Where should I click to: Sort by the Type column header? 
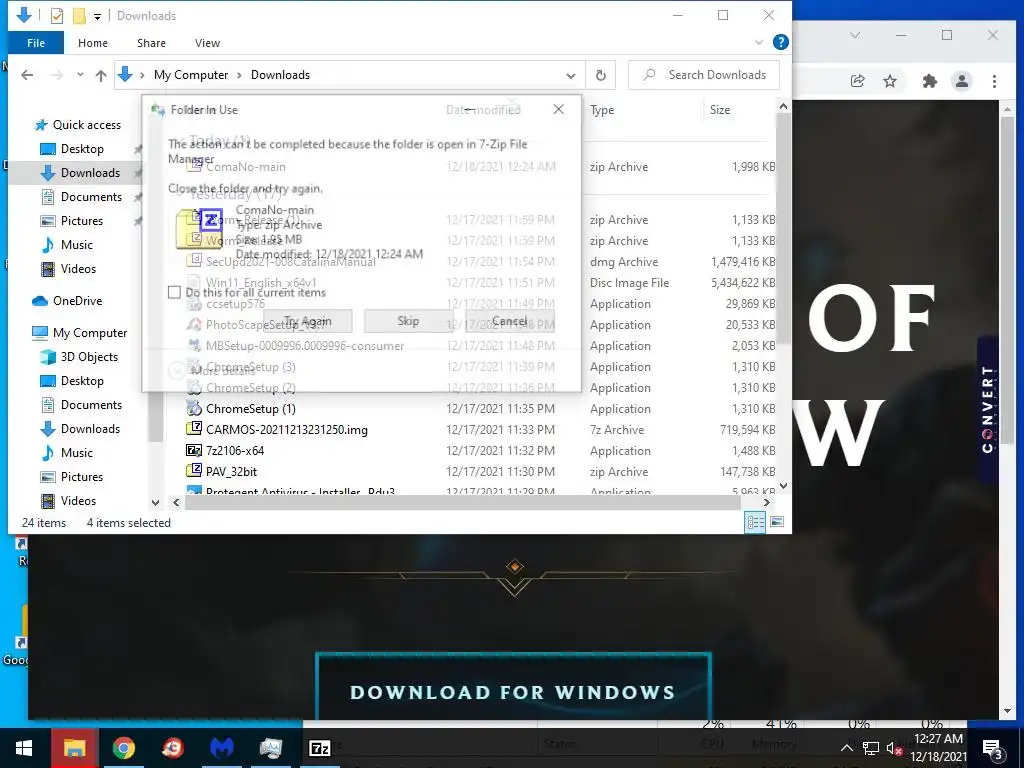[x=602, y=110]
